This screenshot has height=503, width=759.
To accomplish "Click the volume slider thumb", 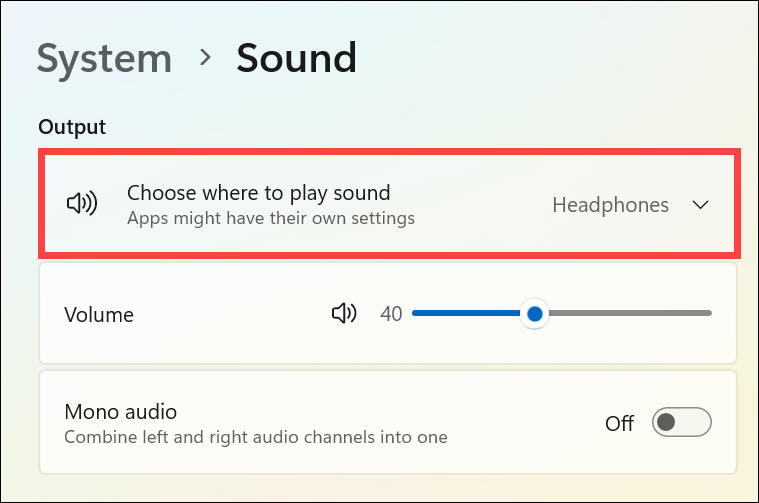I will click(535, 314).
